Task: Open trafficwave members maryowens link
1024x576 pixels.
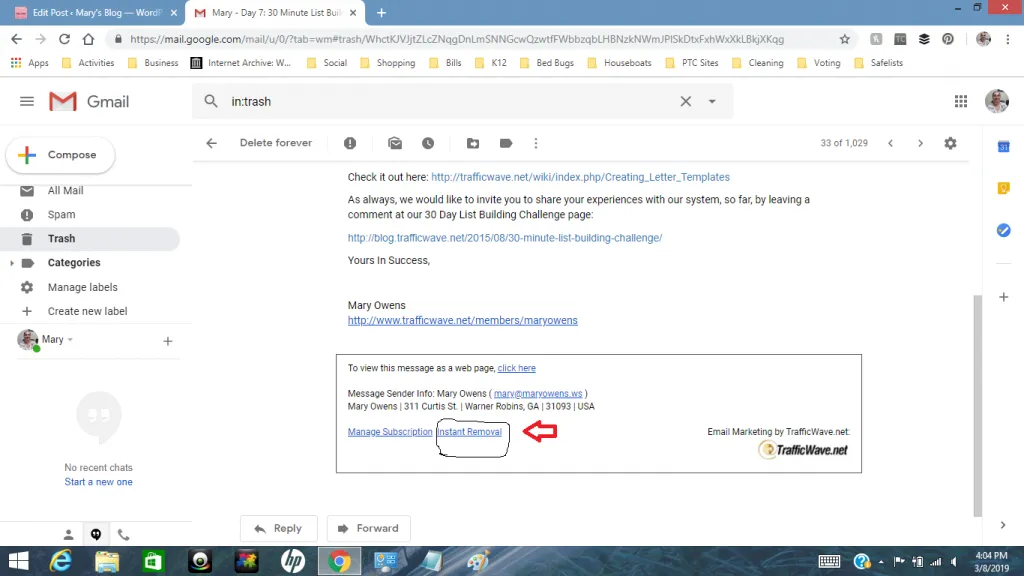Action: pos(462,321)
